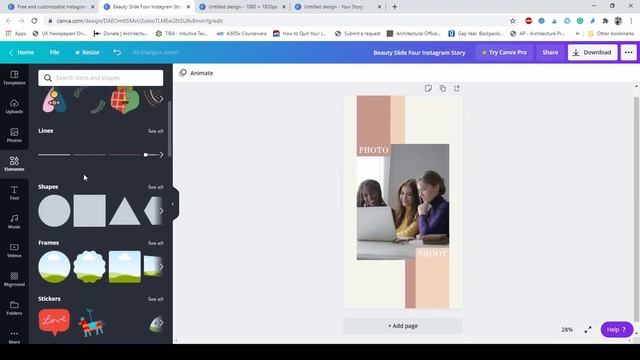Enter fullscreen presentation mode icon
The image size is (640, 360).
[x=588, y=329]
